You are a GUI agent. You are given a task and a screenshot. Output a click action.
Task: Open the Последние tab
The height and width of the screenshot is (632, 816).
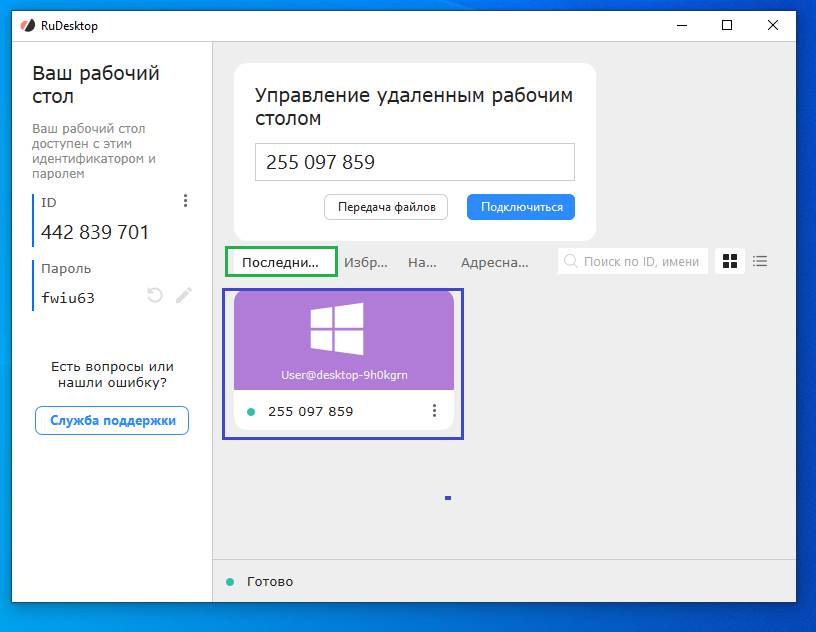click(x=281, y=262)
